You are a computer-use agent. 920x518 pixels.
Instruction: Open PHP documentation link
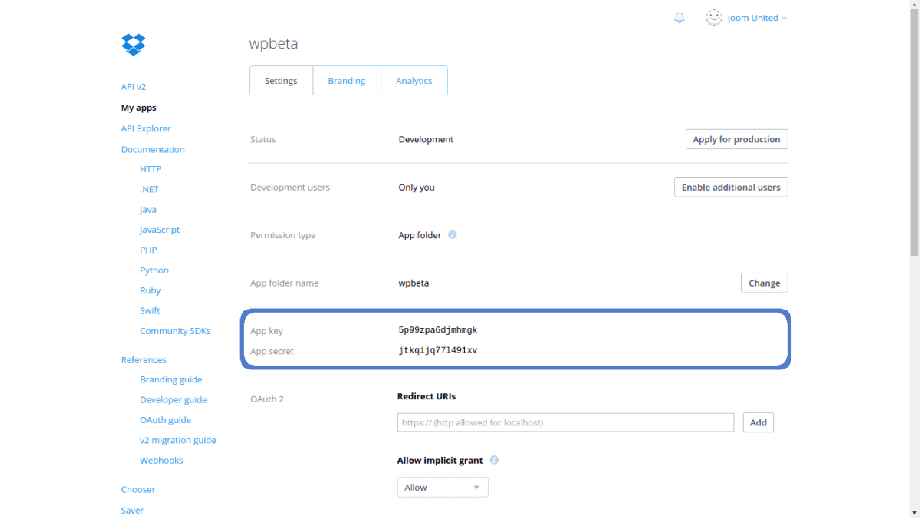148,250
